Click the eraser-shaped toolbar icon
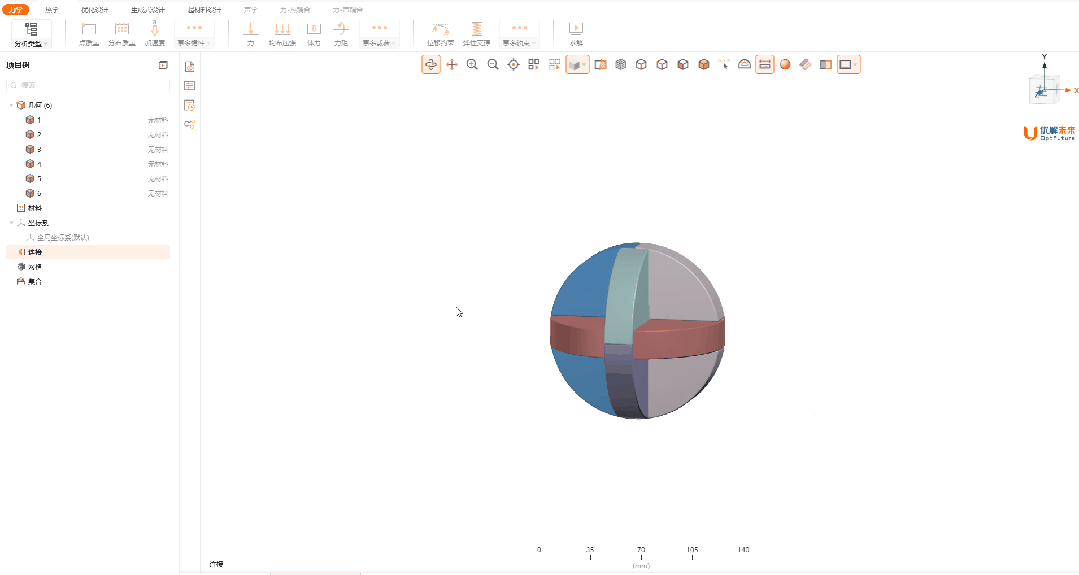Image resolution: width=1079 pixels, height=575 pixels. coord(805,65)
